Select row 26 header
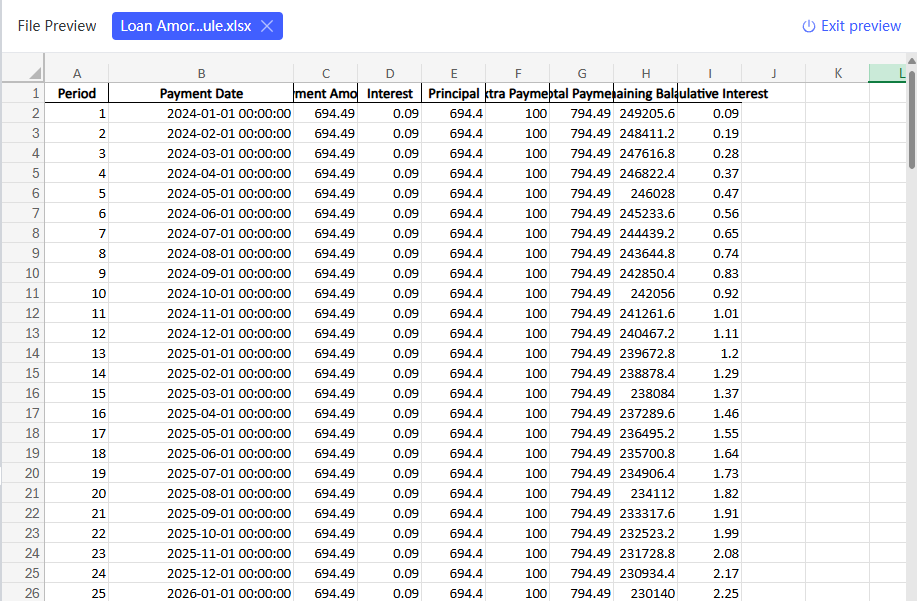 pos(32,593)
